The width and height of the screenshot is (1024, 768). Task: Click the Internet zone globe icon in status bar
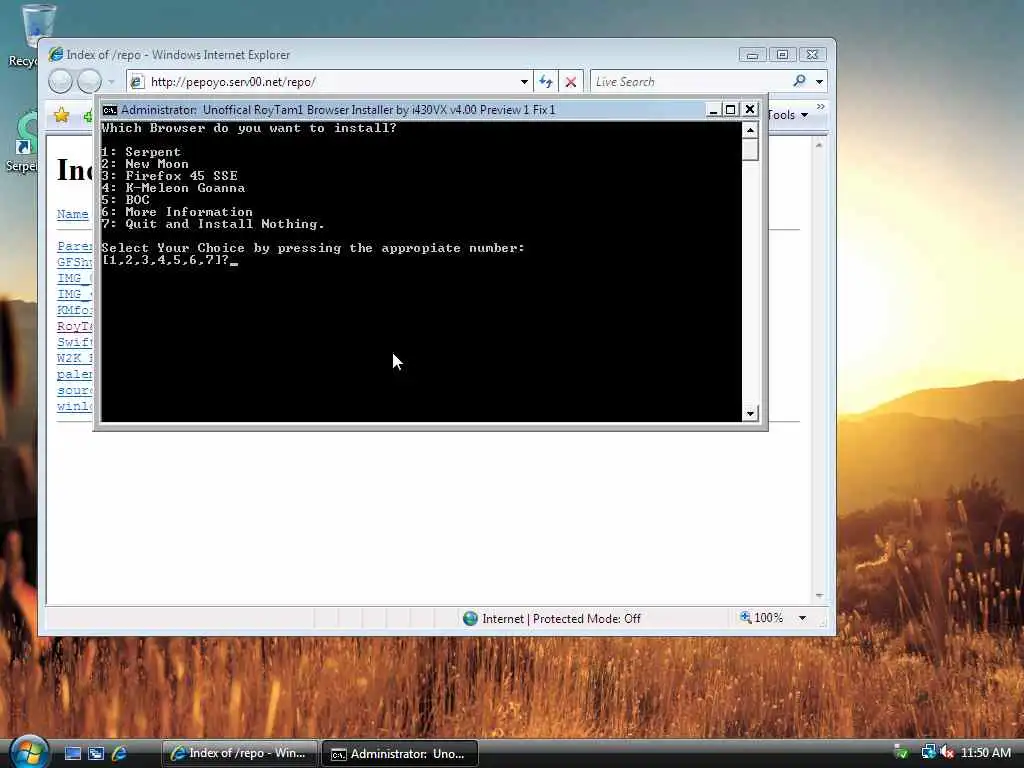click(470, 618)
